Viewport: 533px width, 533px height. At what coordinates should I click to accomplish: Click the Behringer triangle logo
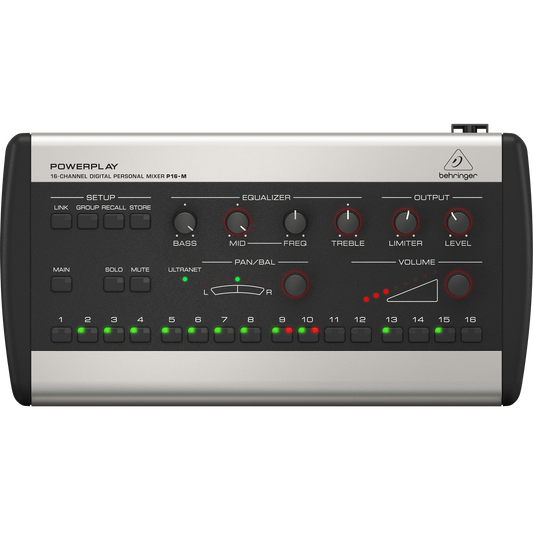coord(458,160)
